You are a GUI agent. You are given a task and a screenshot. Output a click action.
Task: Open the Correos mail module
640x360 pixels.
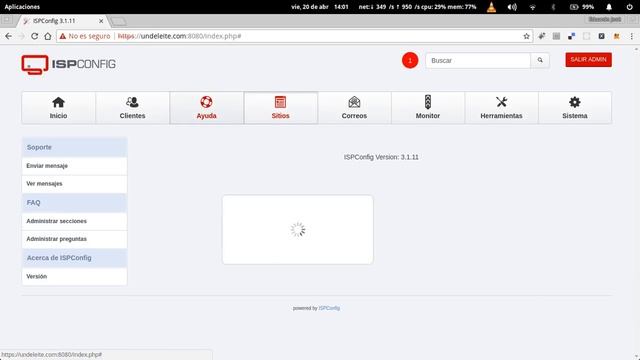point(354,108)
